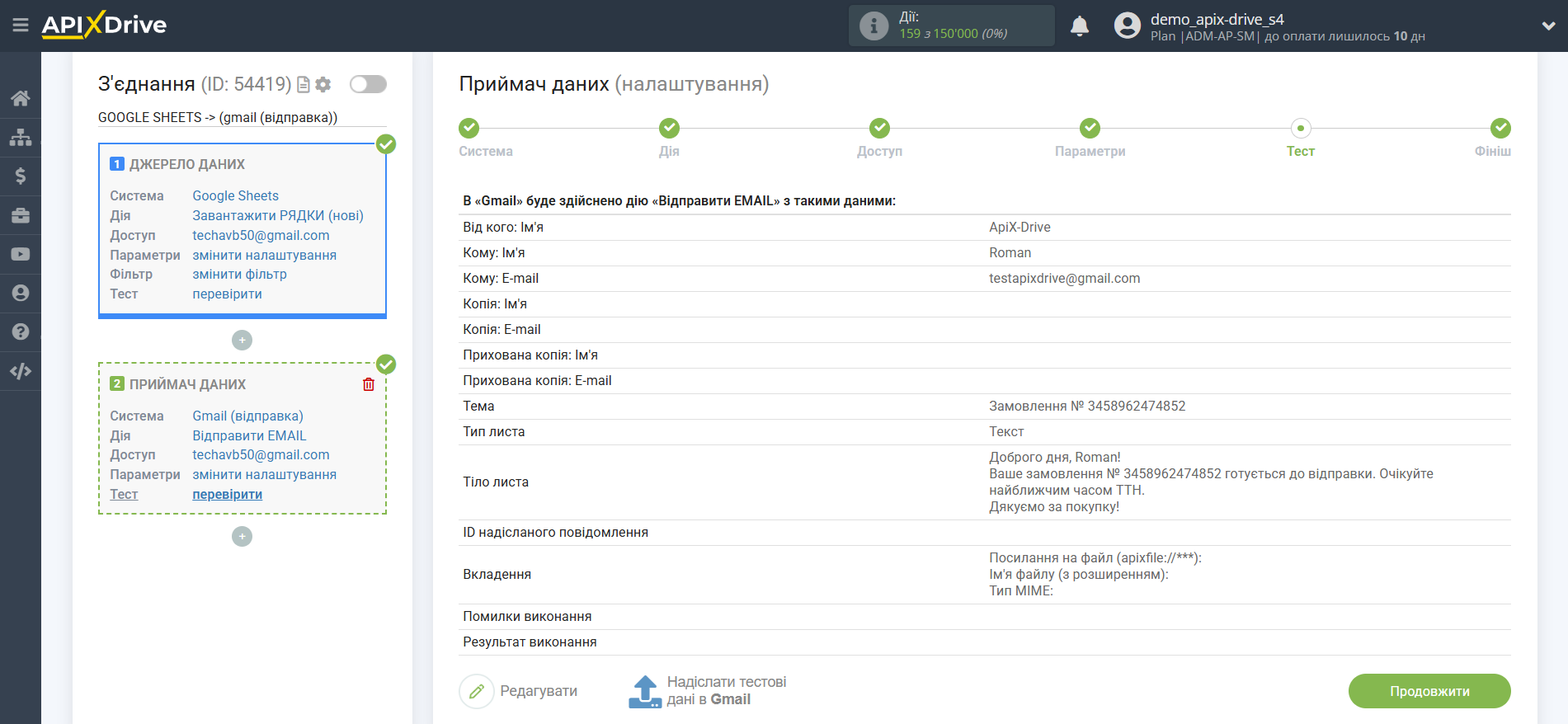Click the ApiX-Drive sender name value
This screenshot has width=1568, height=724.
pos(1019,227)
